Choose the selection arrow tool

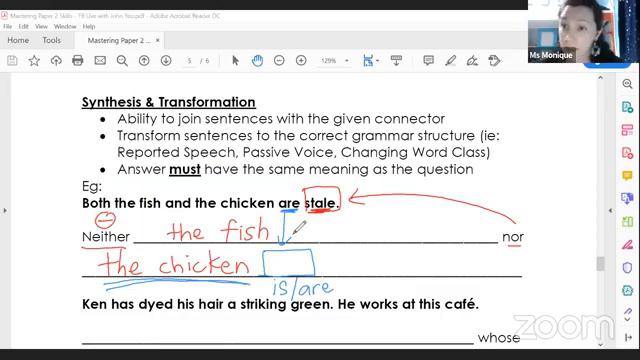coord(235,61)
